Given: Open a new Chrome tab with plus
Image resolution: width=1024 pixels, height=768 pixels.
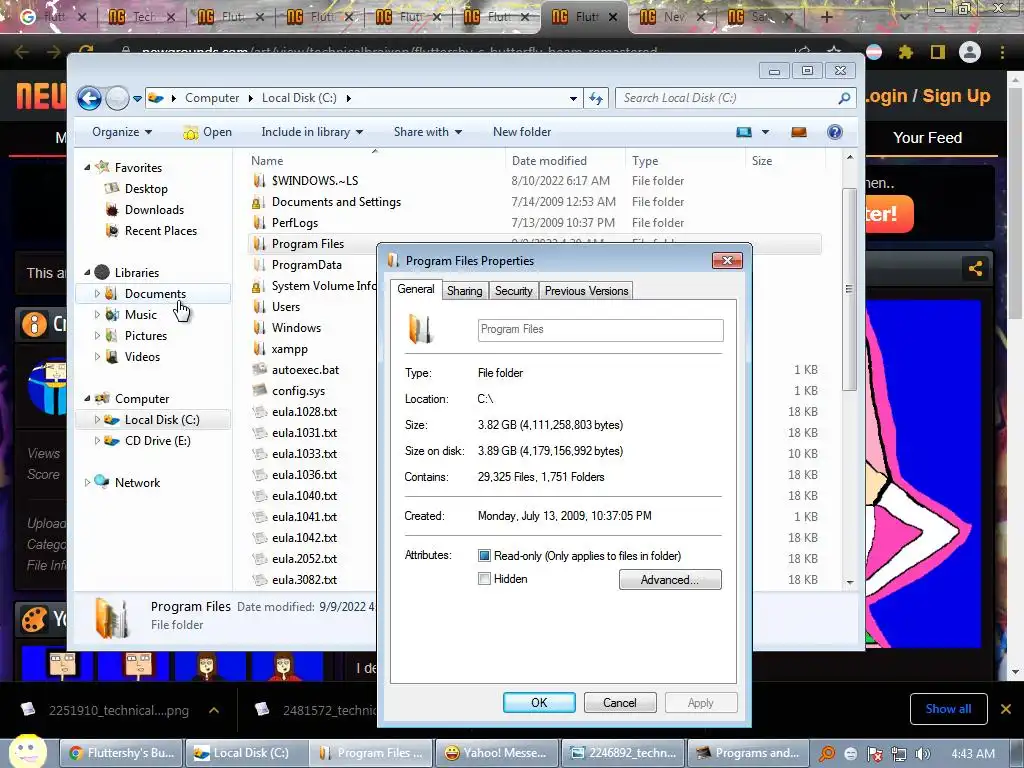Looking at the screenshot, I should coord(826,17).
